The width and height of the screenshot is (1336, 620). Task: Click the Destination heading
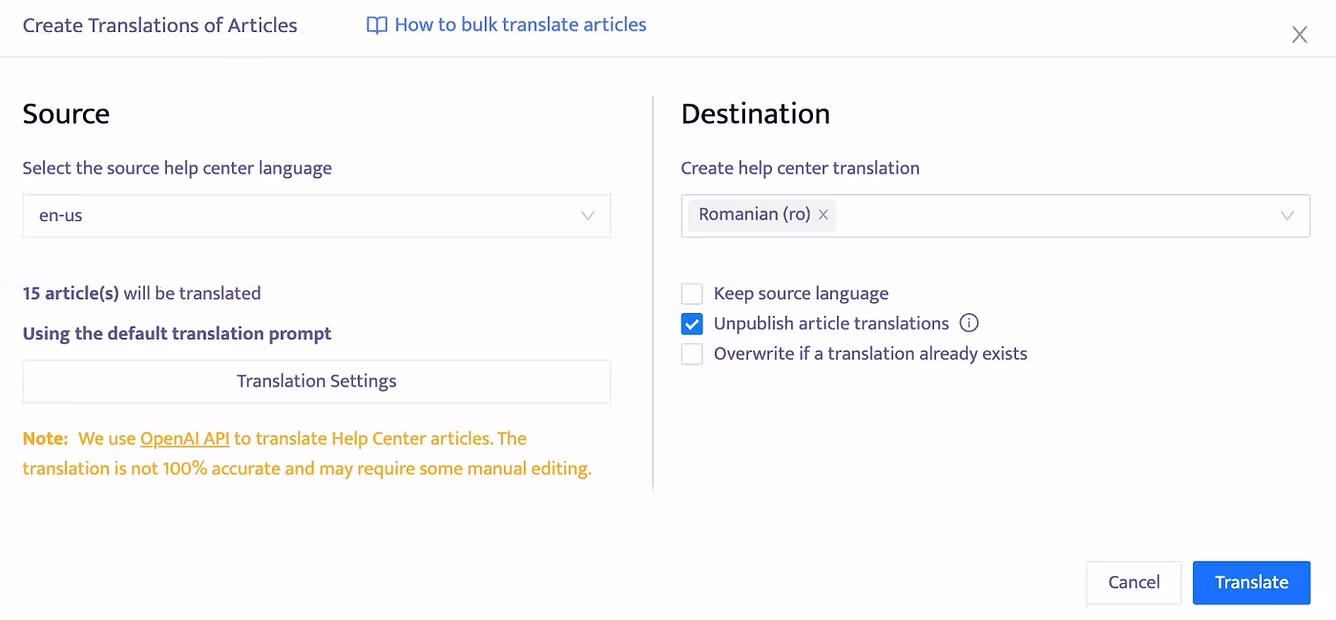(x=755, y=113)
